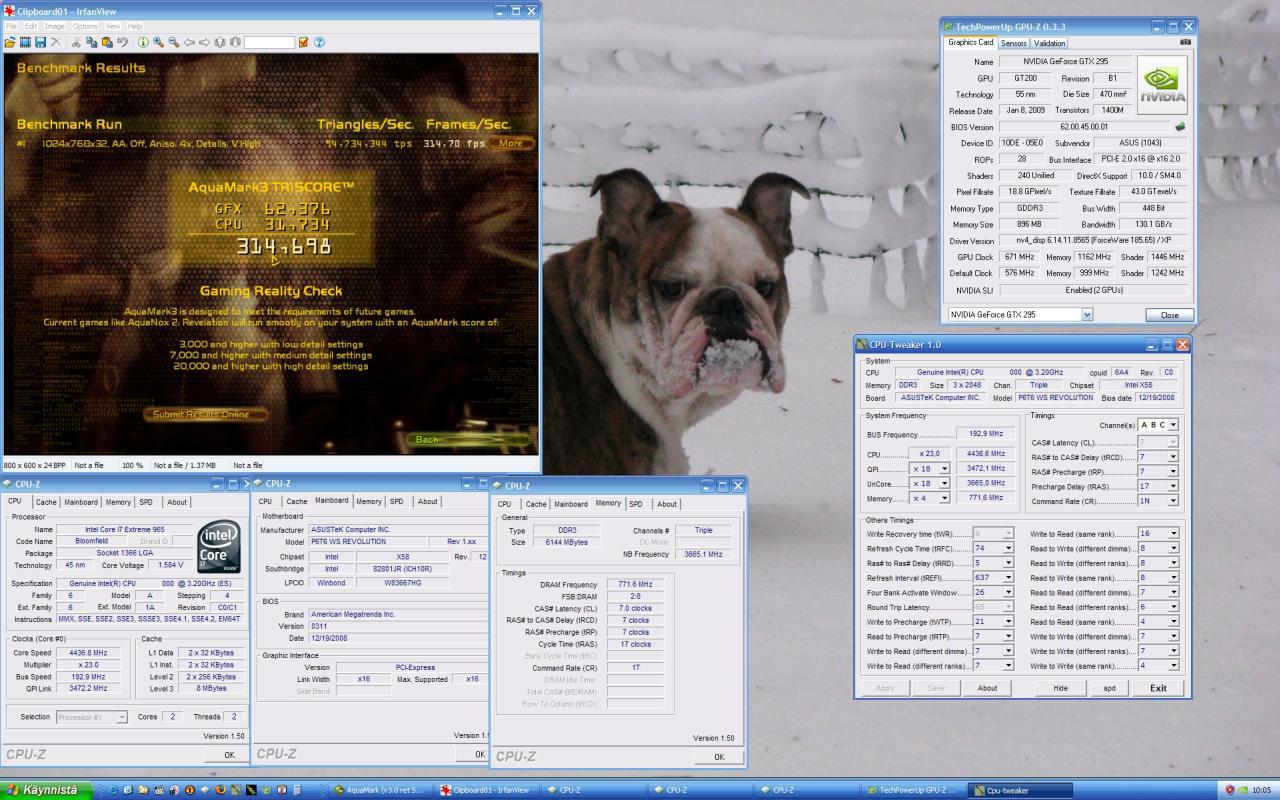
Task: Click the antivirus shield icon in system tray
Action: tap(1230, 789)
